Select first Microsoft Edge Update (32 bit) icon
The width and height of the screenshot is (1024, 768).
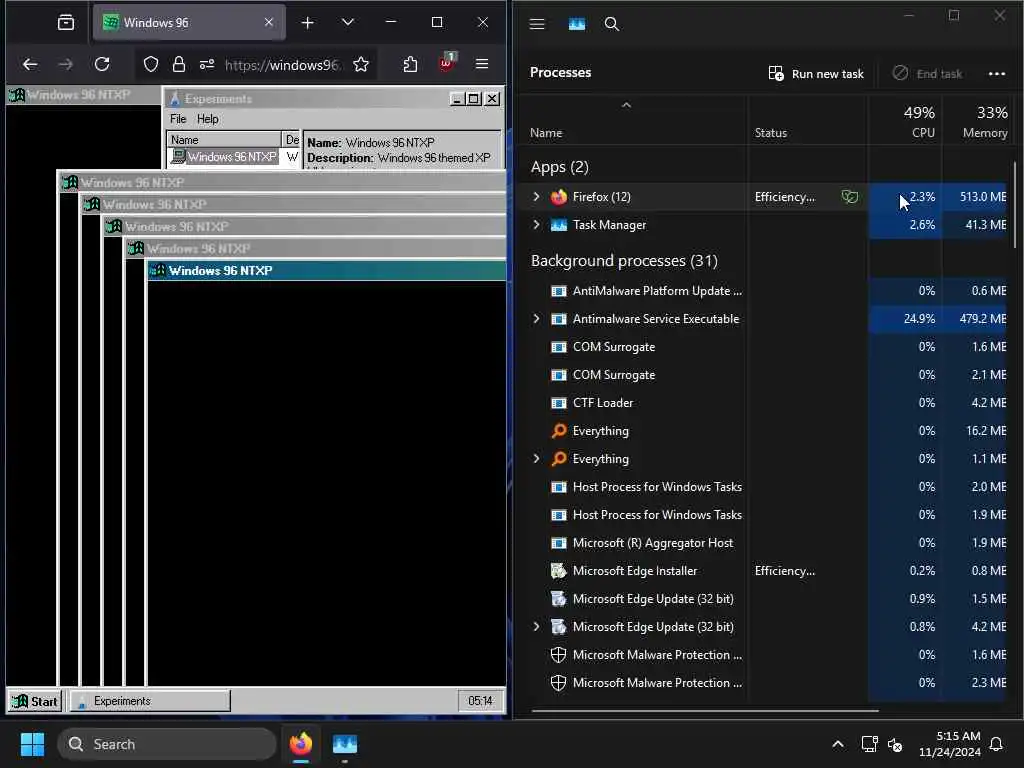[558, 599]
